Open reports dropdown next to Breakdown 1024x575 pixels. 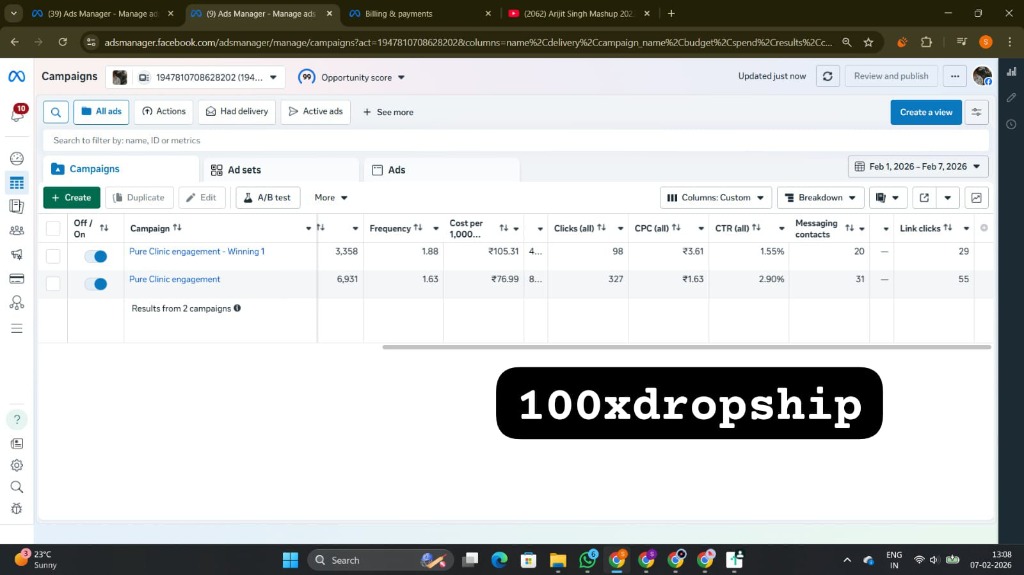pyautogui.click(x=888, y=198)
